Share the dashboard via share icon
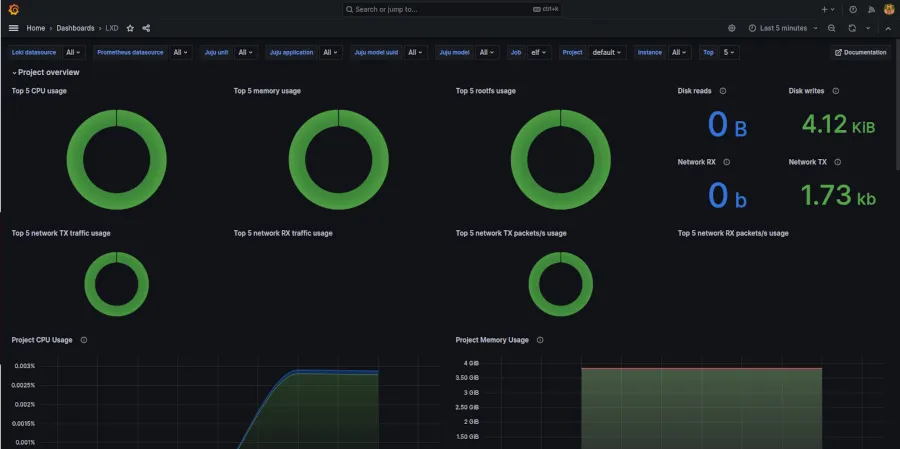The height and width of the screenshot is (449, 900). pyautogui.click(x=146, y=28)
